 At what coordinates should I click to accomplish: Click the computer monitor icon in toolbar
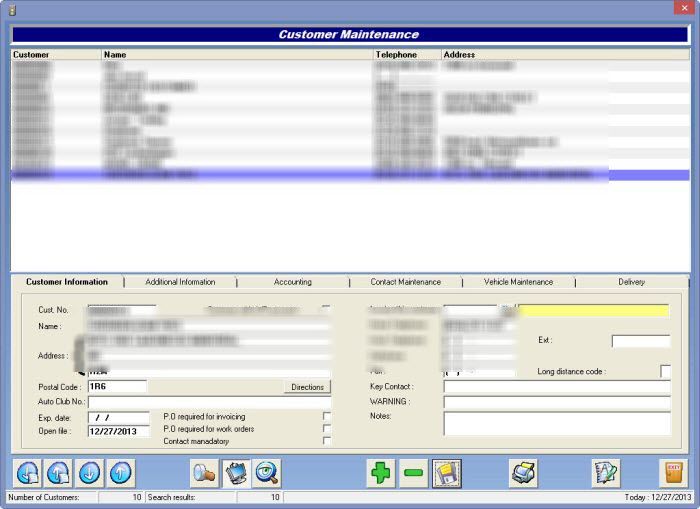pyautogui.click(x=236, y=473)
